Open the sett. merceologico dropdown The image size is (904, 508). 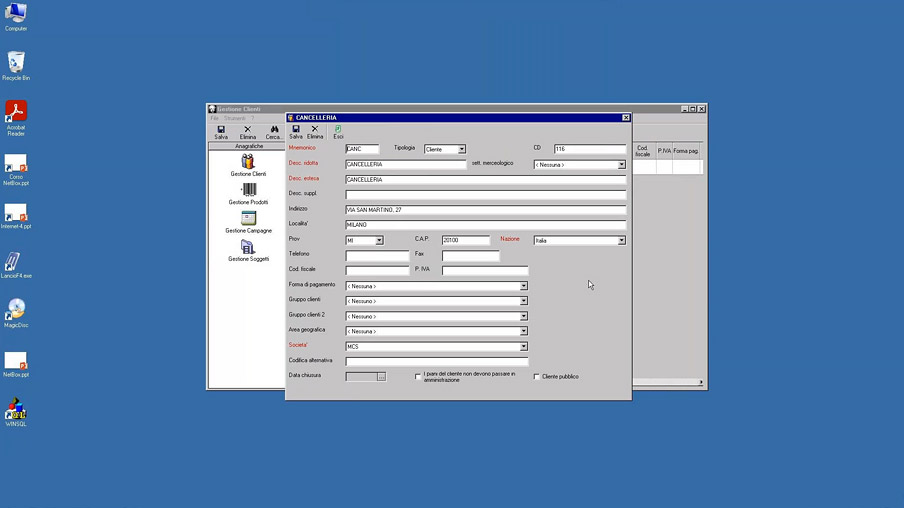pos(622,165)
